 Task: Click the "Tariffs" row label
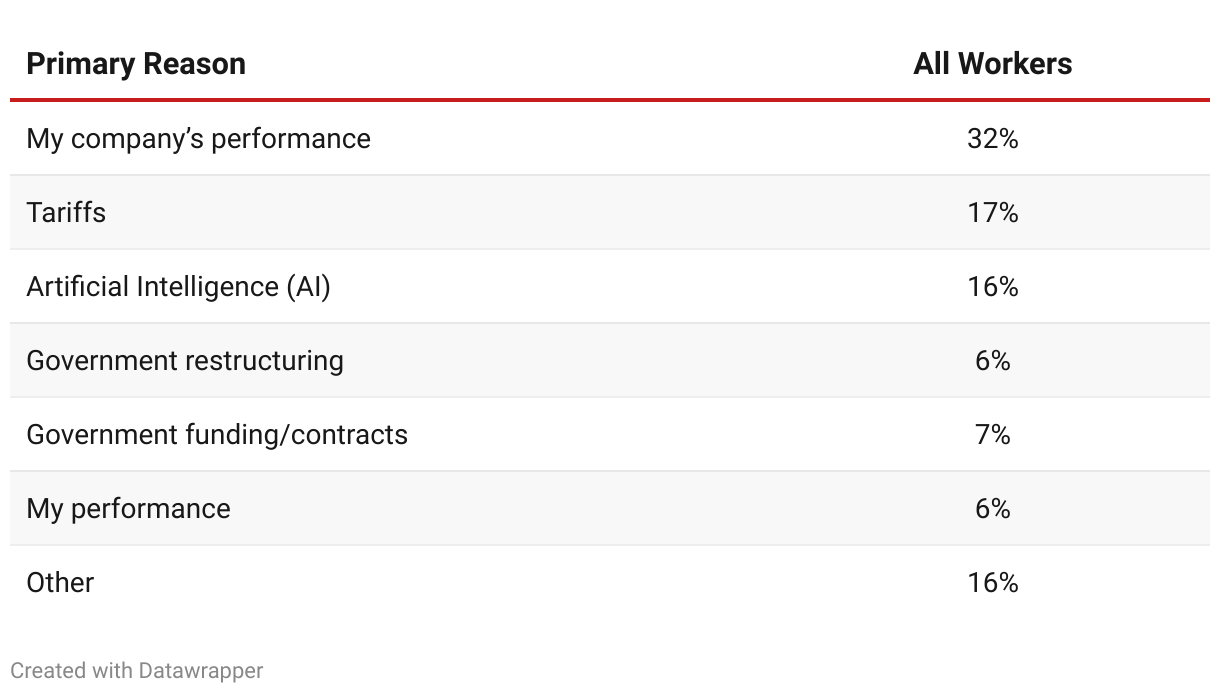pyautogui.click(x=66, y=212)
